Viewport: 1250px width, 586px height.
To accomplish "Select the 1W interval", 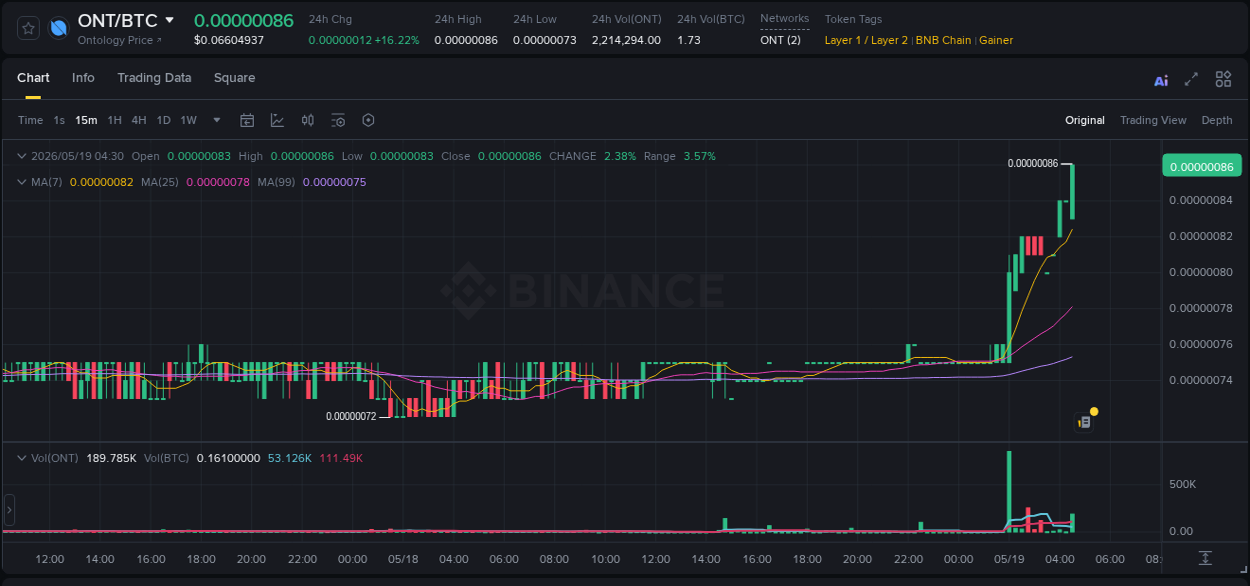I will [188, 120].
